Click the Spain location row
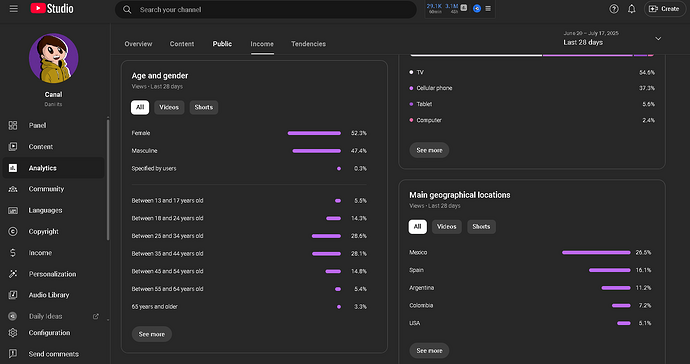Image resolution: width=690 pixels, height=364 pixels. pos(530,270)
